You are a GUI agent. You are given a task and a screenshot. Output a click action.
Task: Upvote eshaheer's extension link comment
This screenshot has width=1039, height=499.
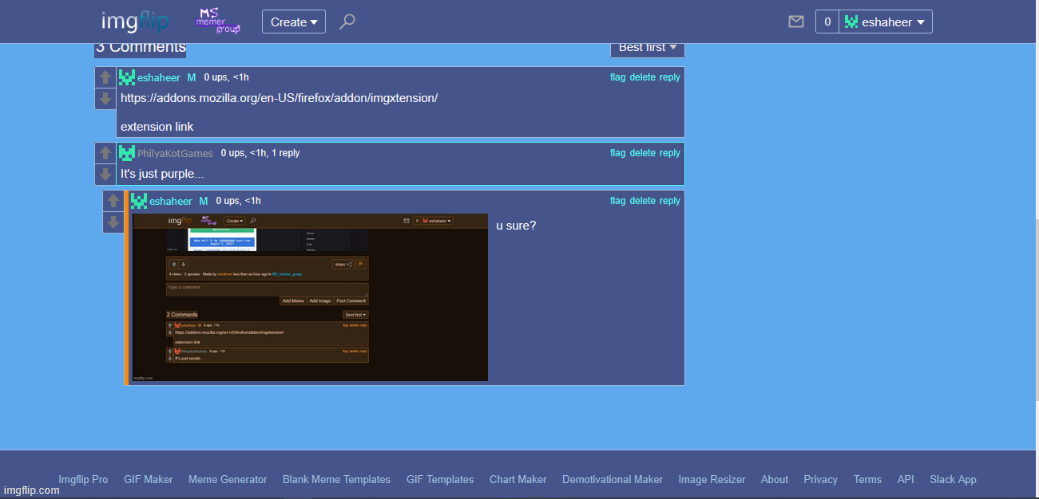coord(106,78)
